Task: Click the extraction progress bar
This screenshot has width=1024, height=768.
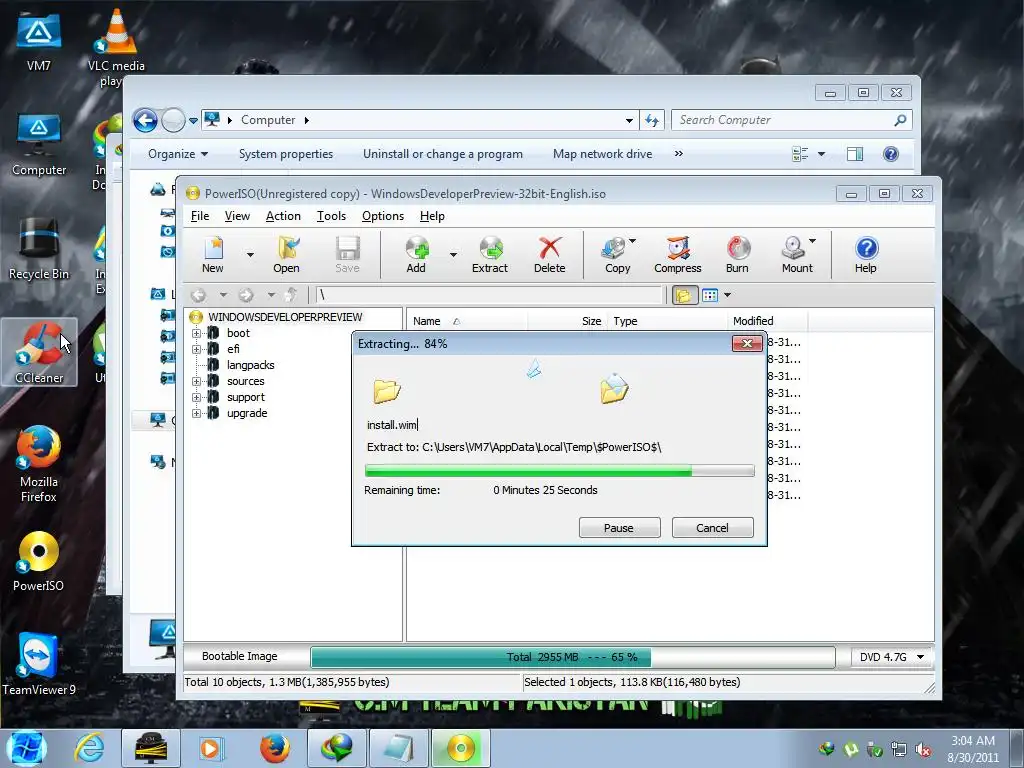Action: (x=560, y=471)
